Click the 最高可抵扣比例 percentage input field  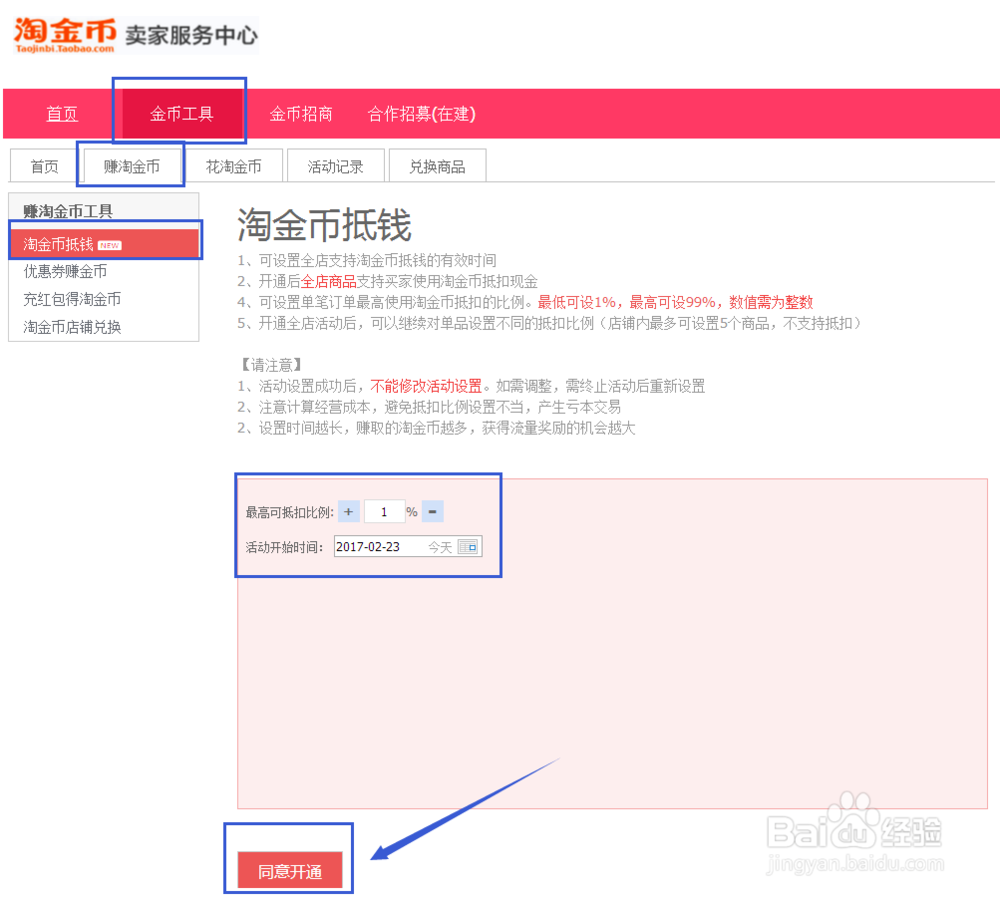click(x=385, y=512)
